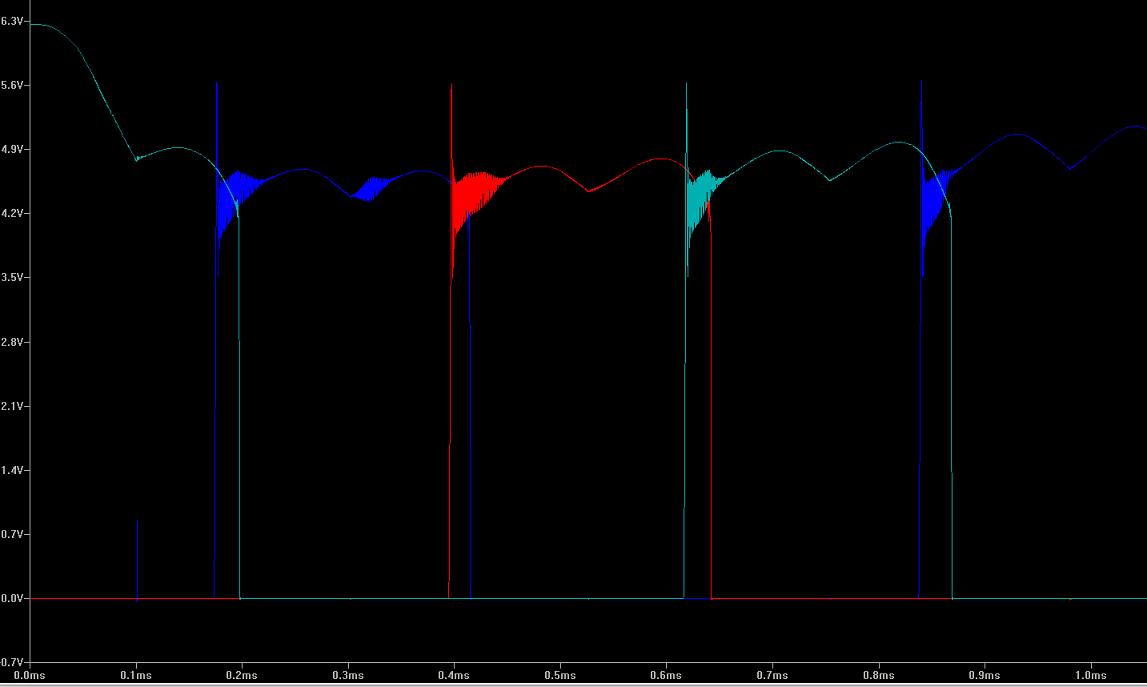Viewport: 1147px width, 687px height.
Task: Click the 0.0ms time axis label
Action: (x=30, y=675)
